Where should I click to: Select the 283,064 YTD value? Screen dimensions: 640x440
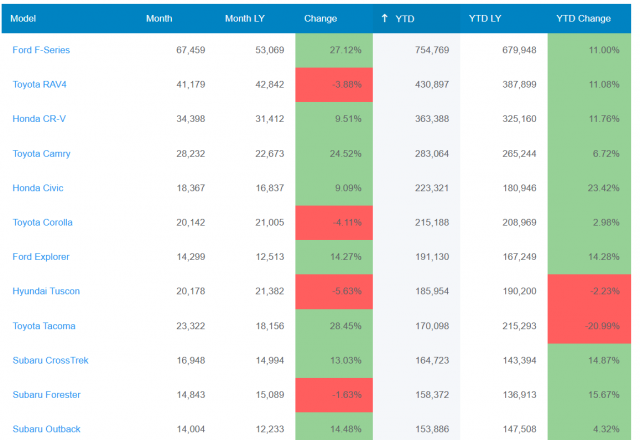[x=432, y=153]
